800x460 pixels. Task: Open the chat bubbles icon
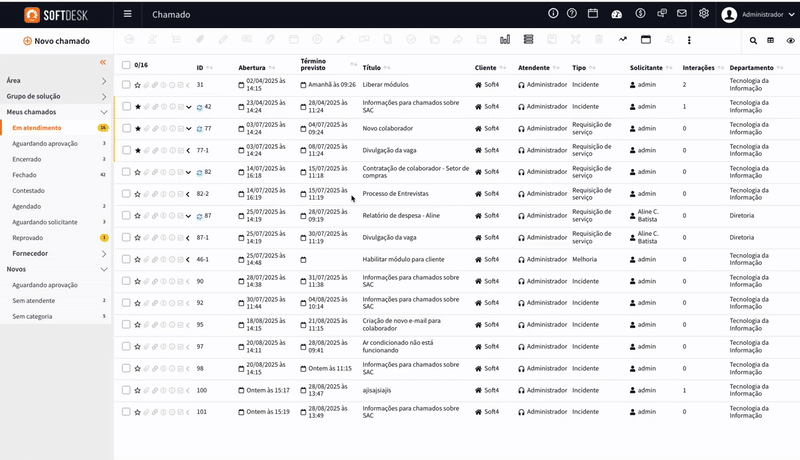662,14
